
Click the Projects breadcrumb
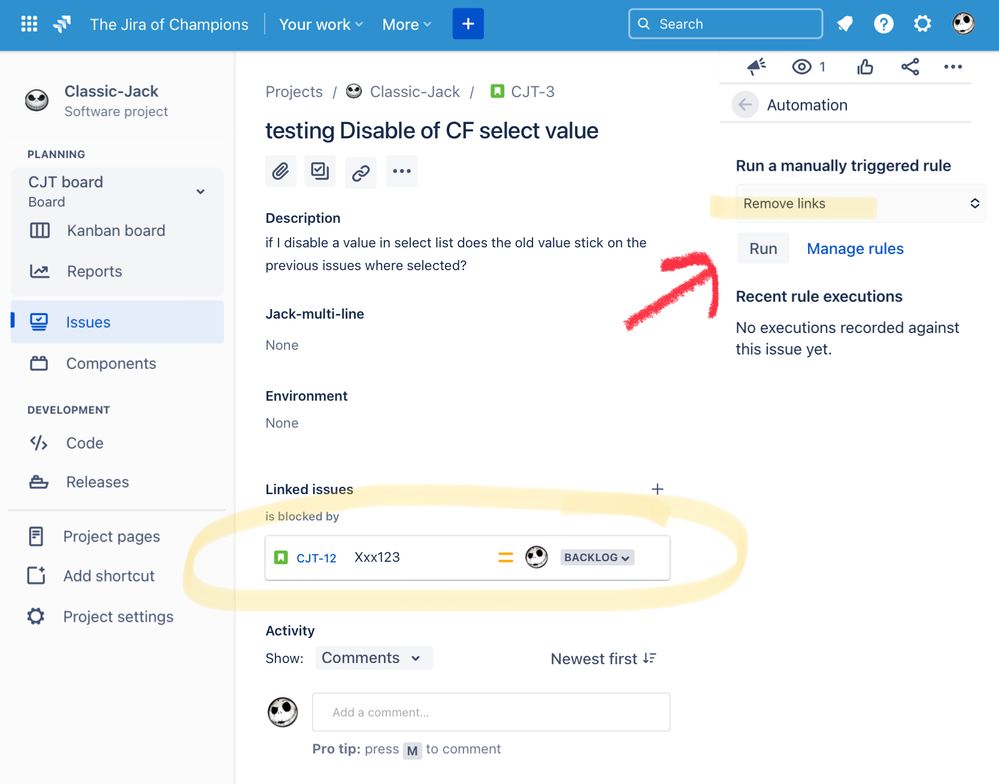click(x=294, y=92)
